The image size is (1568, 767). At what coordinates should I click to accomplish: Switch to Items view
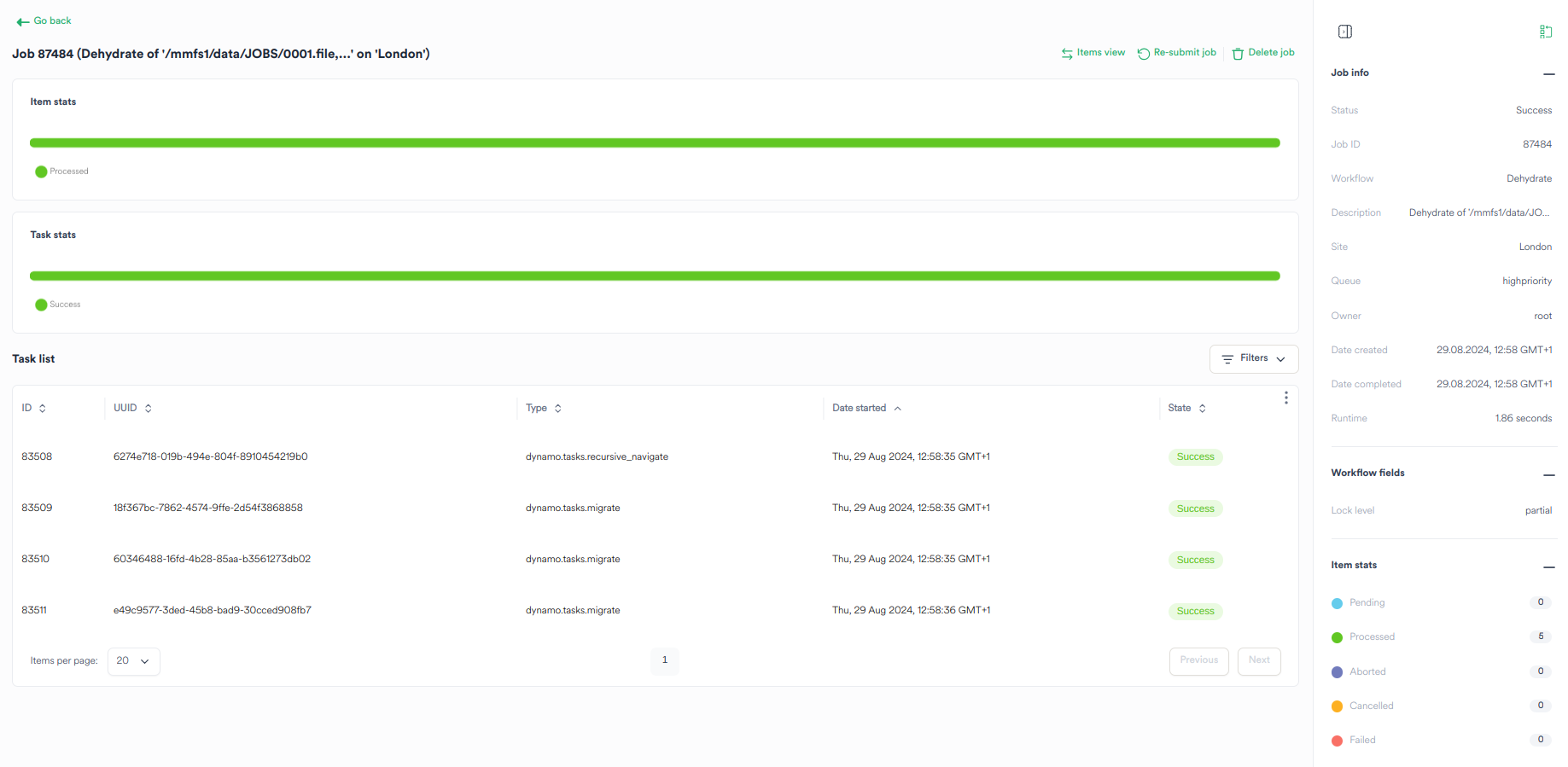pos(1093,53)
